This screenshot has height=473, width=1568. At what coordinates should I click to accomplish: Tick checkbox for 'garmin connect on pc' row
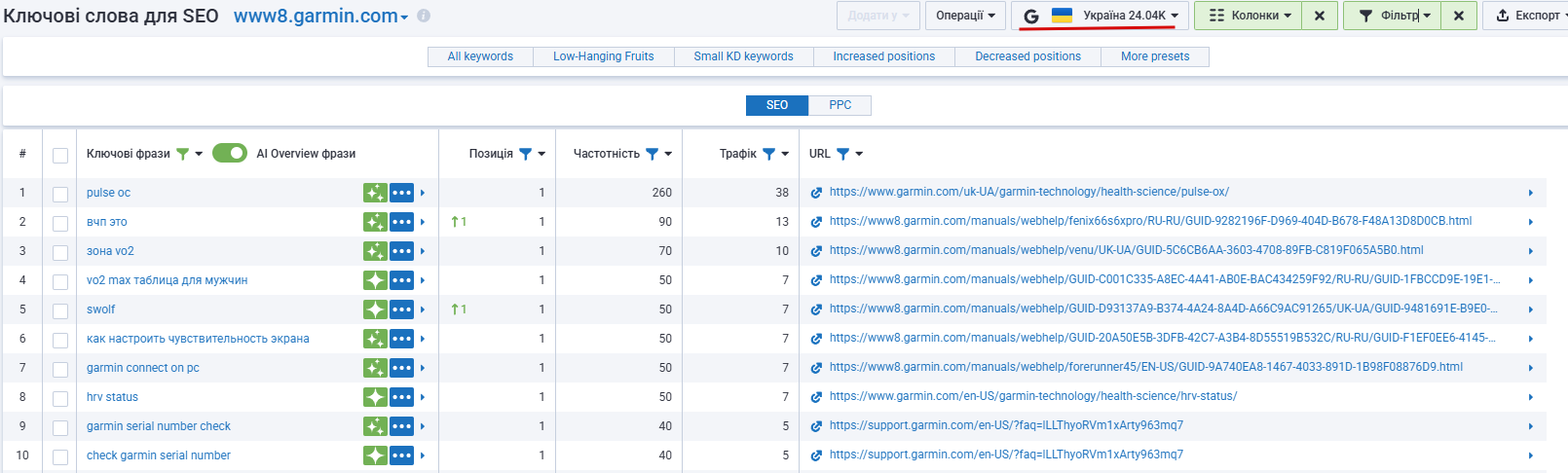[x=60, y=370]
